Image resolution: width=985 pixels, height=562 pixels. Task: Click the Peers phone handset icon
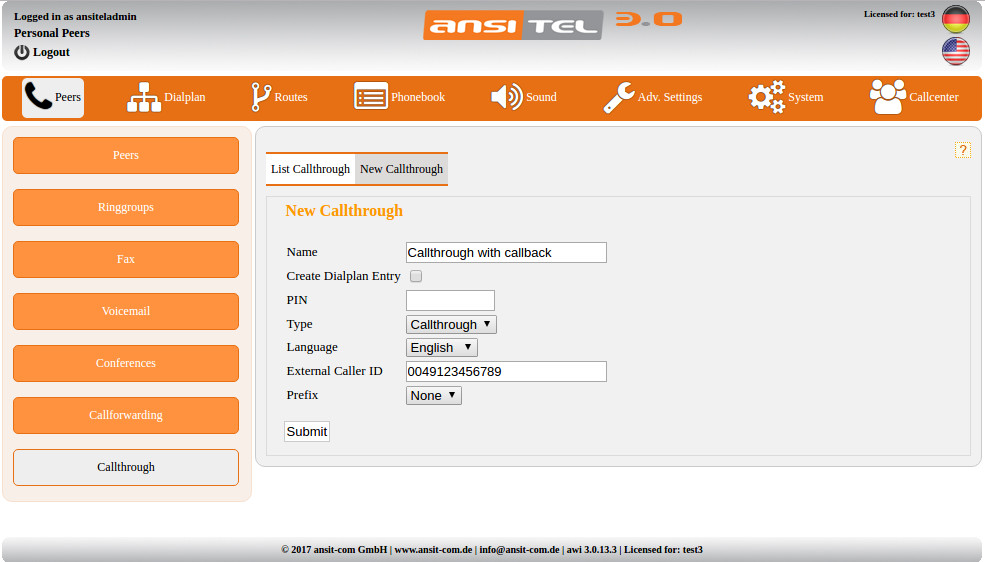[38, 97]
